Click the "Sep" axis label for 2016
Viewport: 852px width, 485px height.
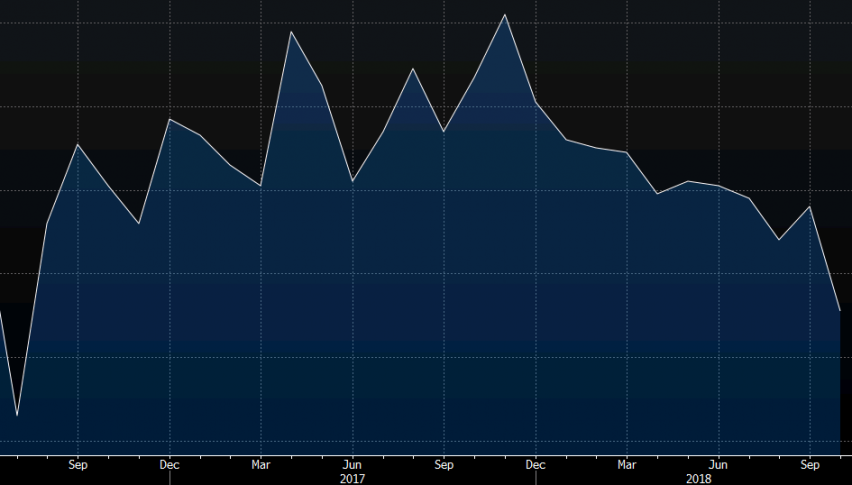click(x=78, y=465)
